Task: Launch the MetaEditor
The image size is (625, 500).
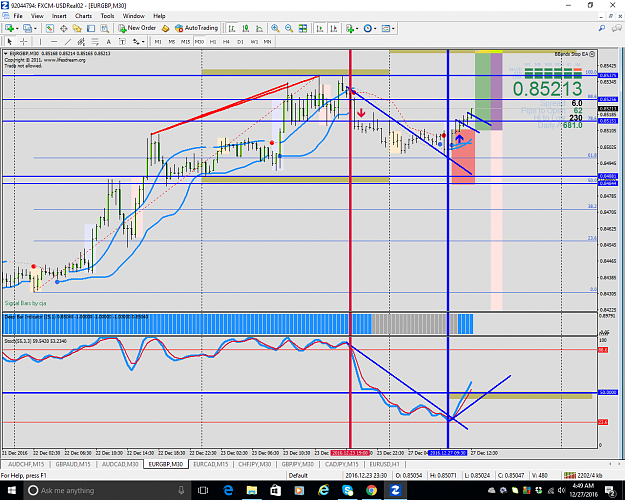Action: point(165,28)
